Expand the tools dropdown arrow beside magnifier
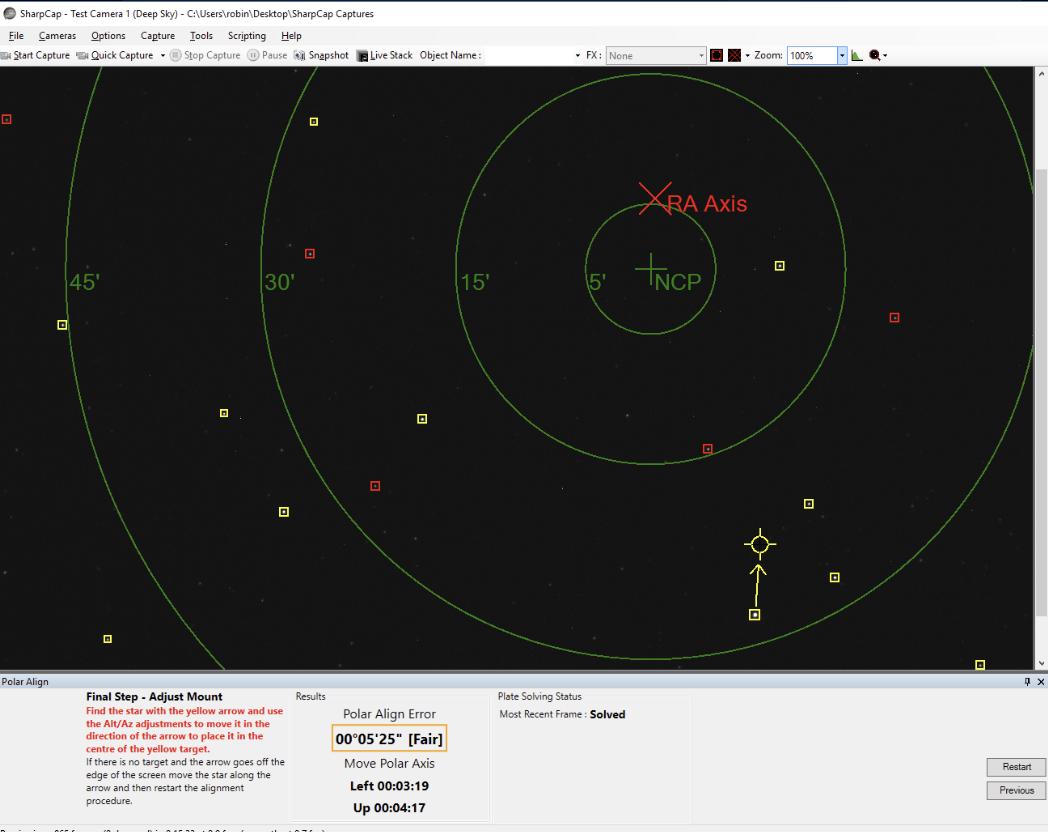The image size is (1048, 832). [885, 55]
